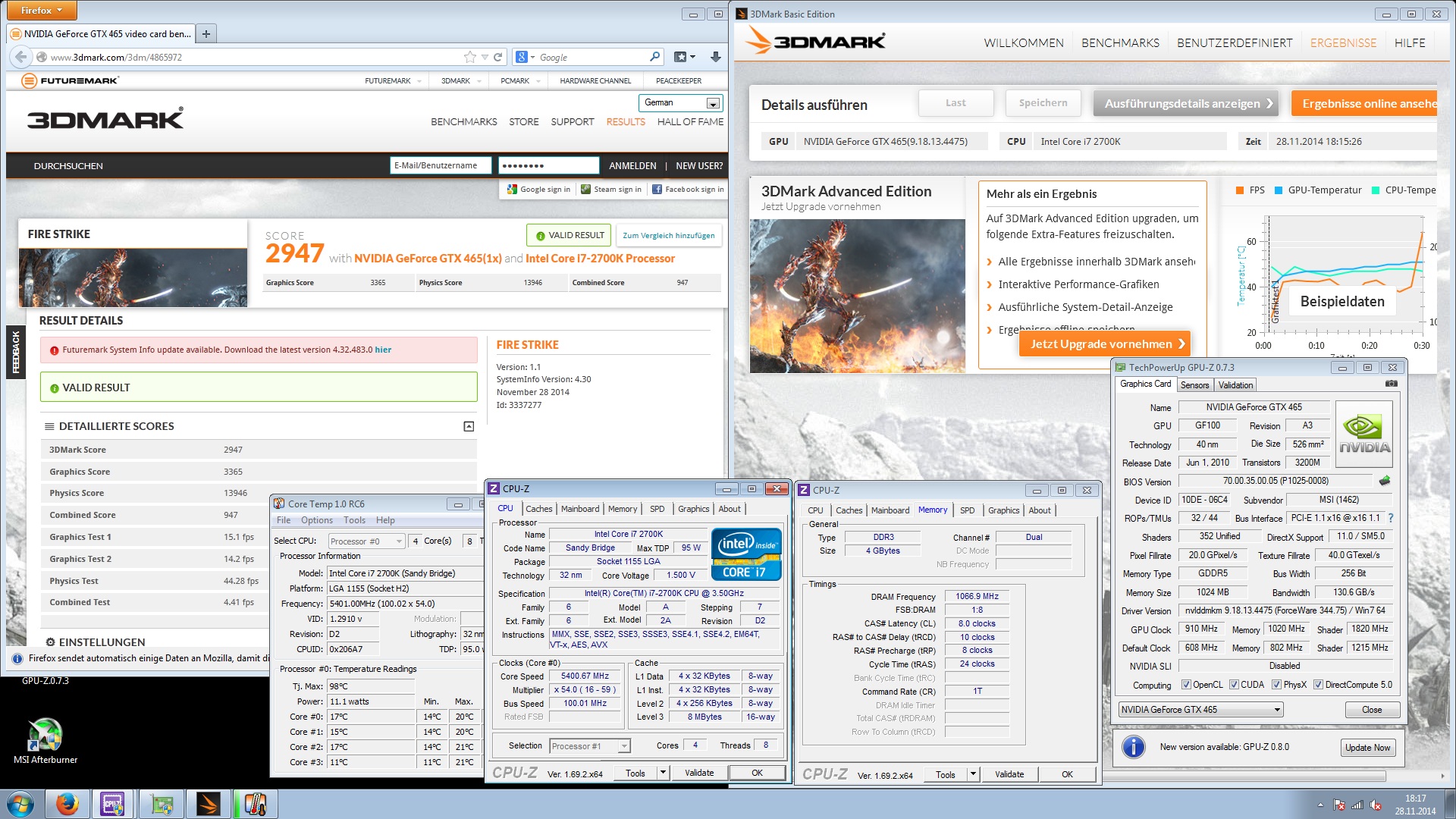This screenshot has width=1456, height=819.
Task: Open Options menu in Core Temp
Action: [316, 520]
